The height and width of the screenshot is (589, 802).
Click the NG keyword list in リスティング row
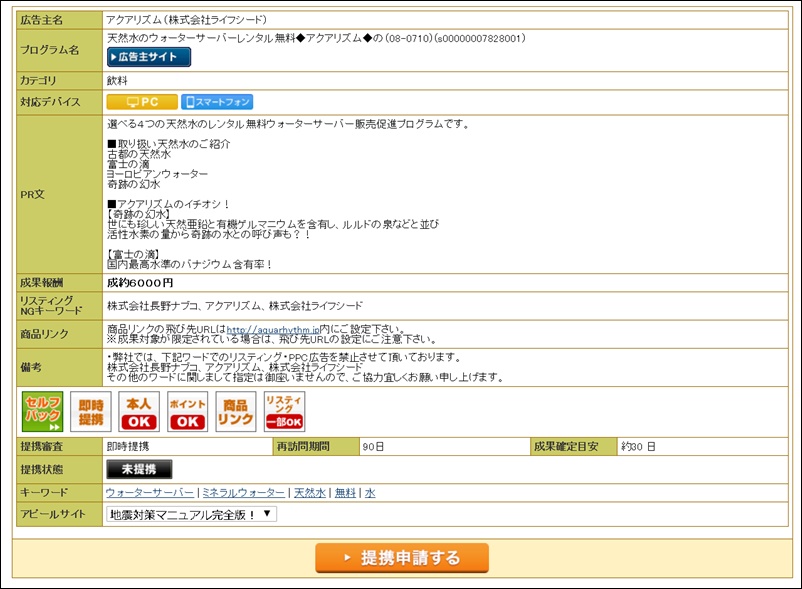[x=235, y=306]
